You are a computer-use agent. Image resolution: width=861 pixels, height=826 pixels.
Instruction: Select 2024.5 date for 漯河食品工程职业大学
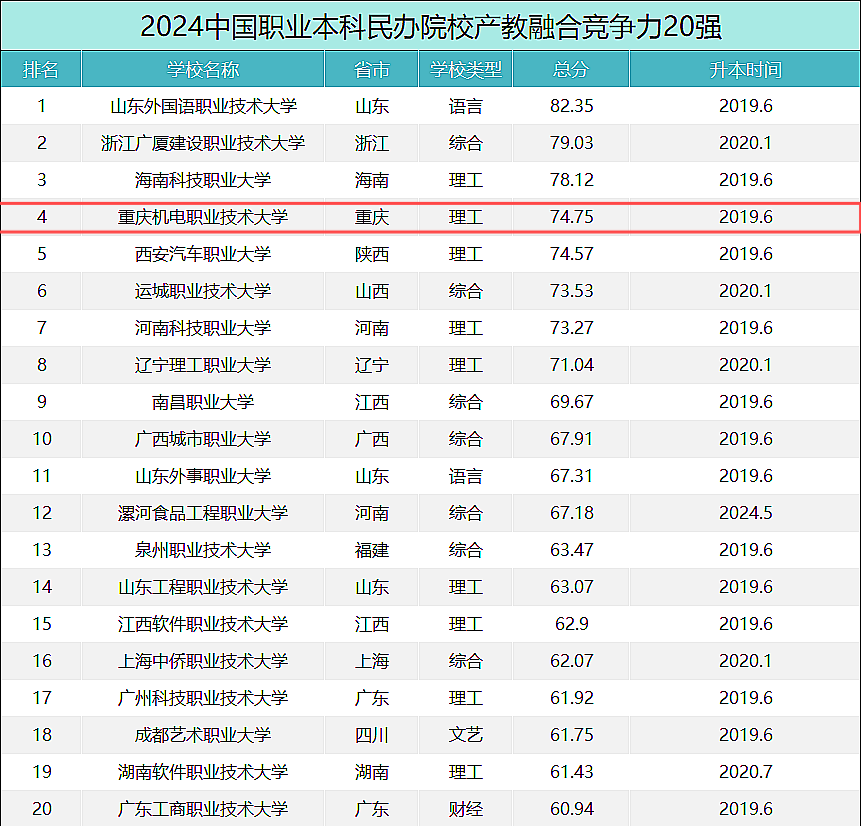[x=745, y=513]
